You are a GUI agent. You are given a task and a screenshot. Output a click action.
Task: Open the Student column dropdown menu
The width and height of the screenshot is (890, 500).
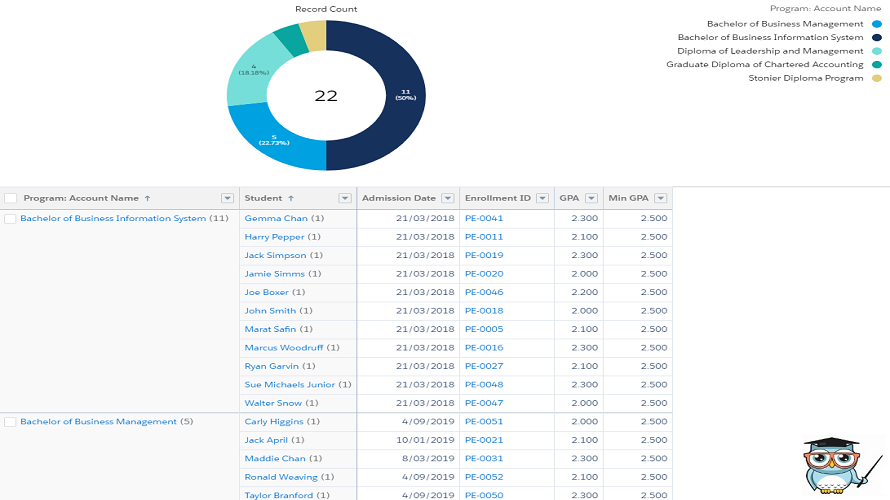(345, 198)
